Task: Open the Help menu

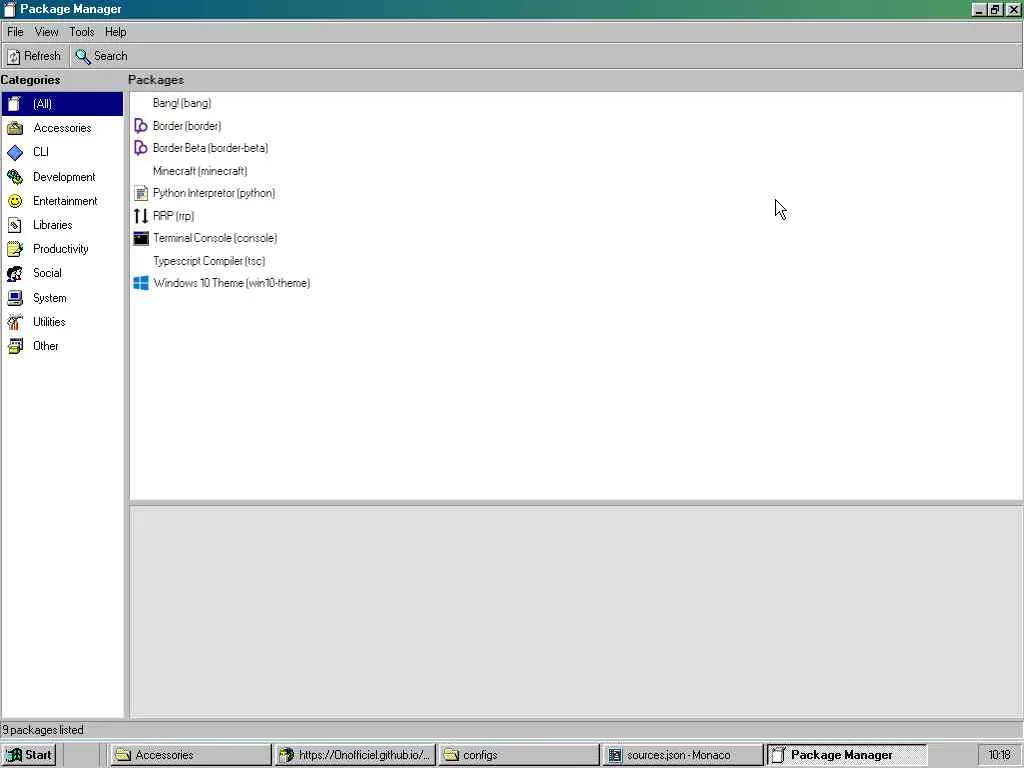Action: [x=116, y=32]
